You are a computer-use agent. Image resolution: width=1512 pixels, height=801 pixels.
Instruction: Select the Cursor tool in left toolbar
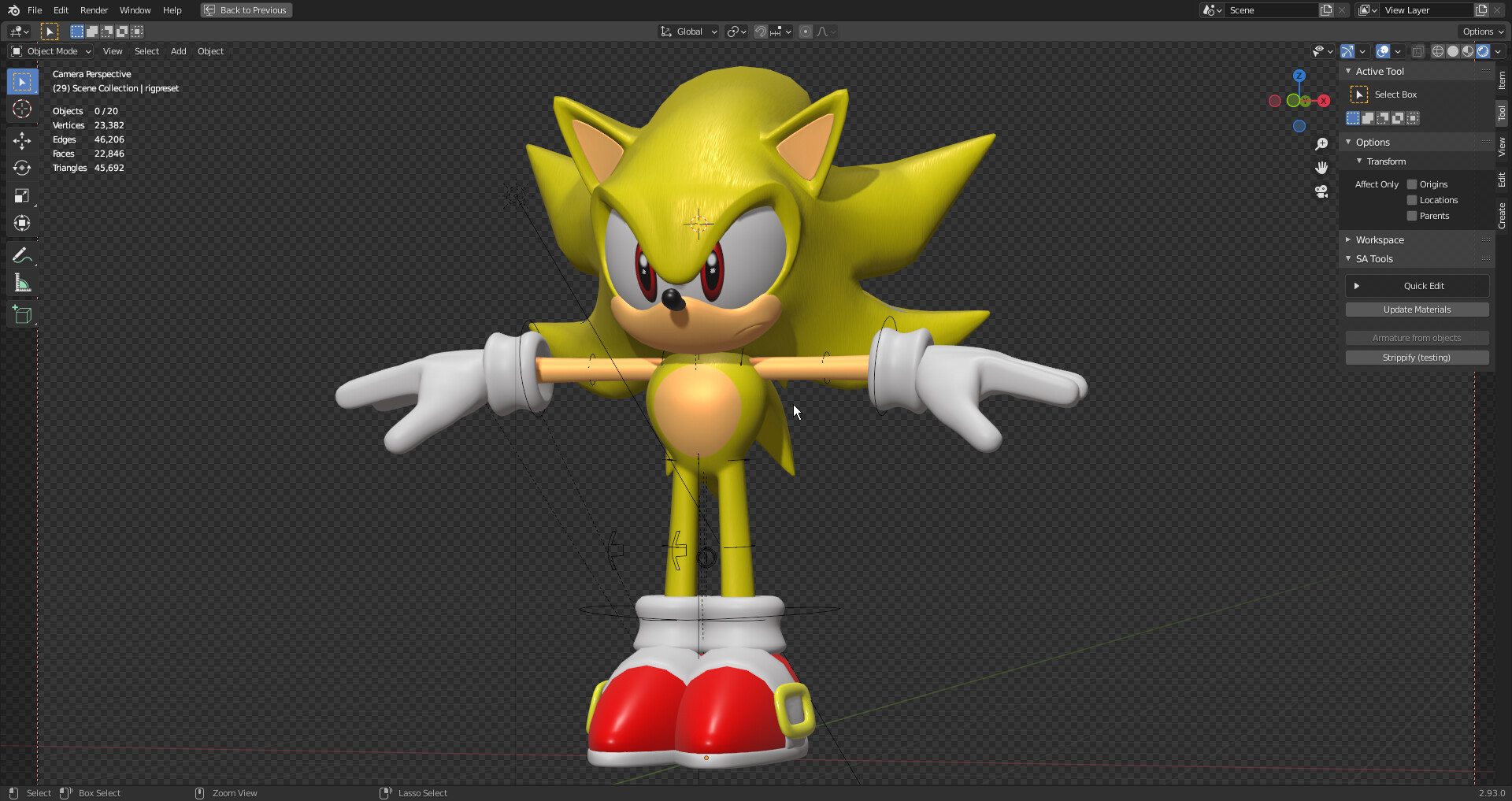22,109
